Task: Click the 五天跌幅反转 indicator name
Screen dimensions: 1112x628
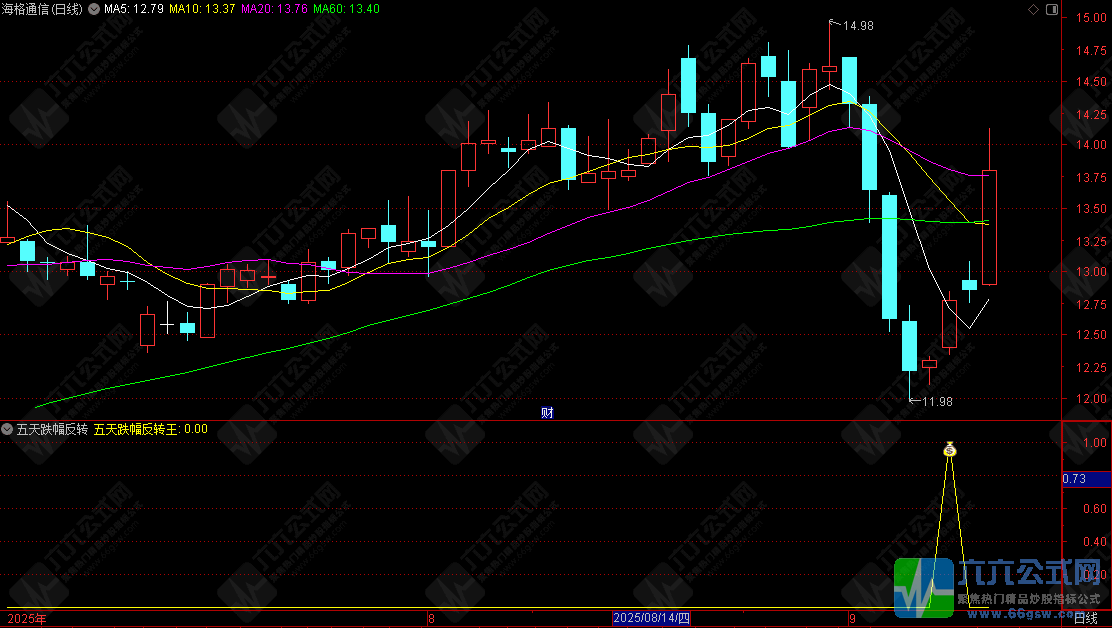Action: (x=52, y=429)
